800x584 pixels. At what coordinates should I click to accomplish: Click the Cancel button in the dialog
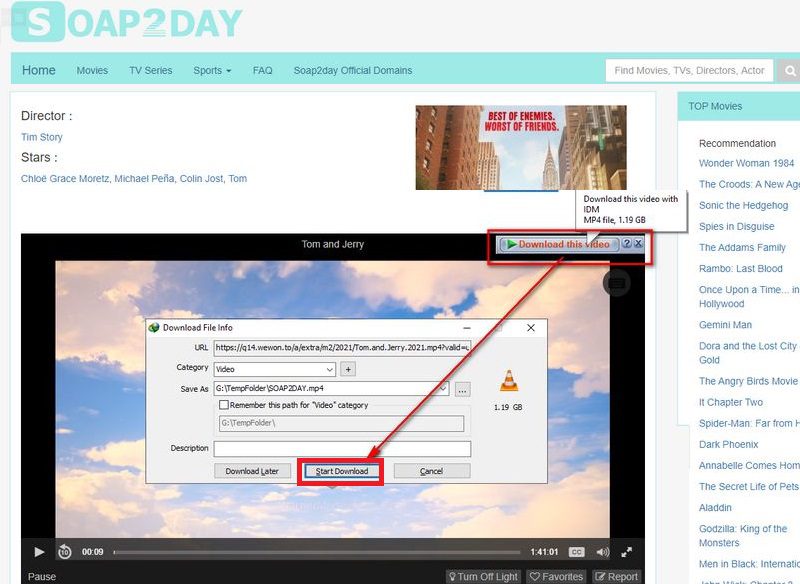[x=432, y=471]
